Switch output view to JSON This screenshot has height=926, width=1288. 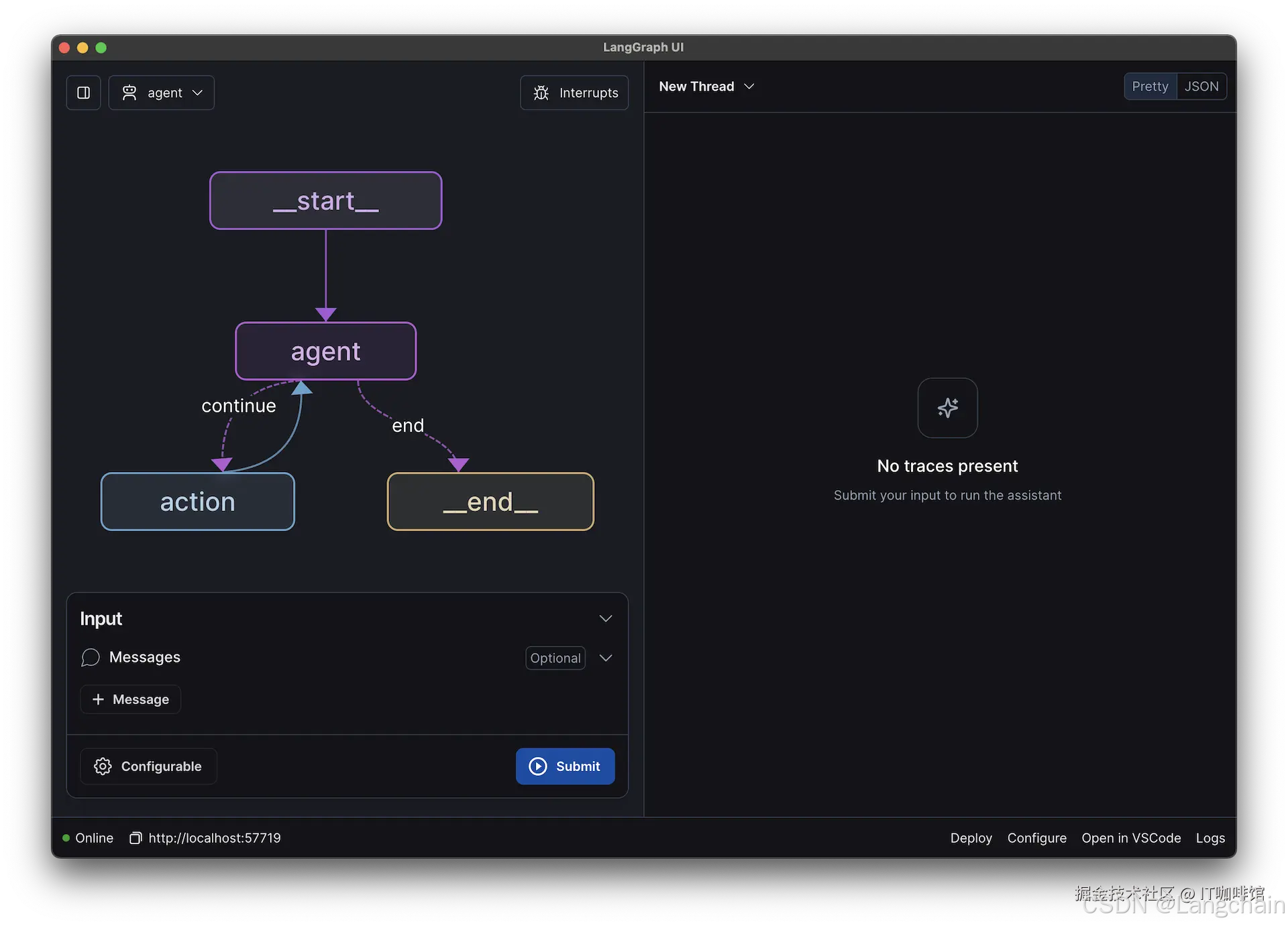(1201, 86)
